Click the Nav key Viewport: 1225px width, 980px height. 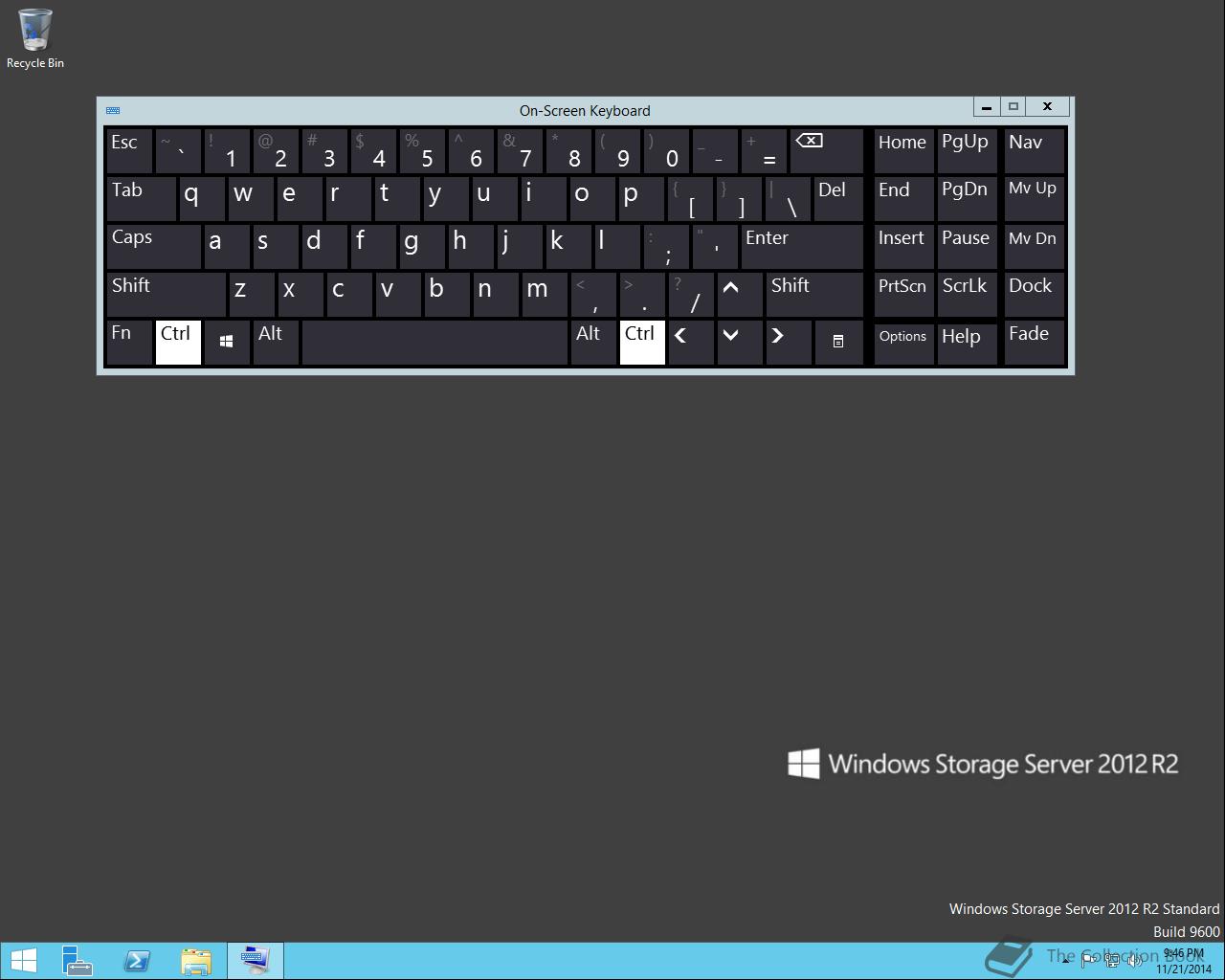(1035, 151)
